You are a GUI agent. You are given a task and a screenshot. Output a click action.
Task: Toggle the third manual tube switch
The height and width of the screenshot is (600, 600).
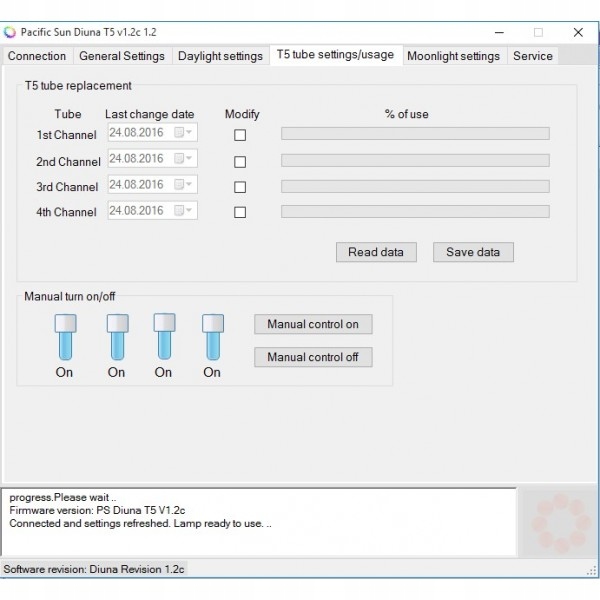point(165,336)
